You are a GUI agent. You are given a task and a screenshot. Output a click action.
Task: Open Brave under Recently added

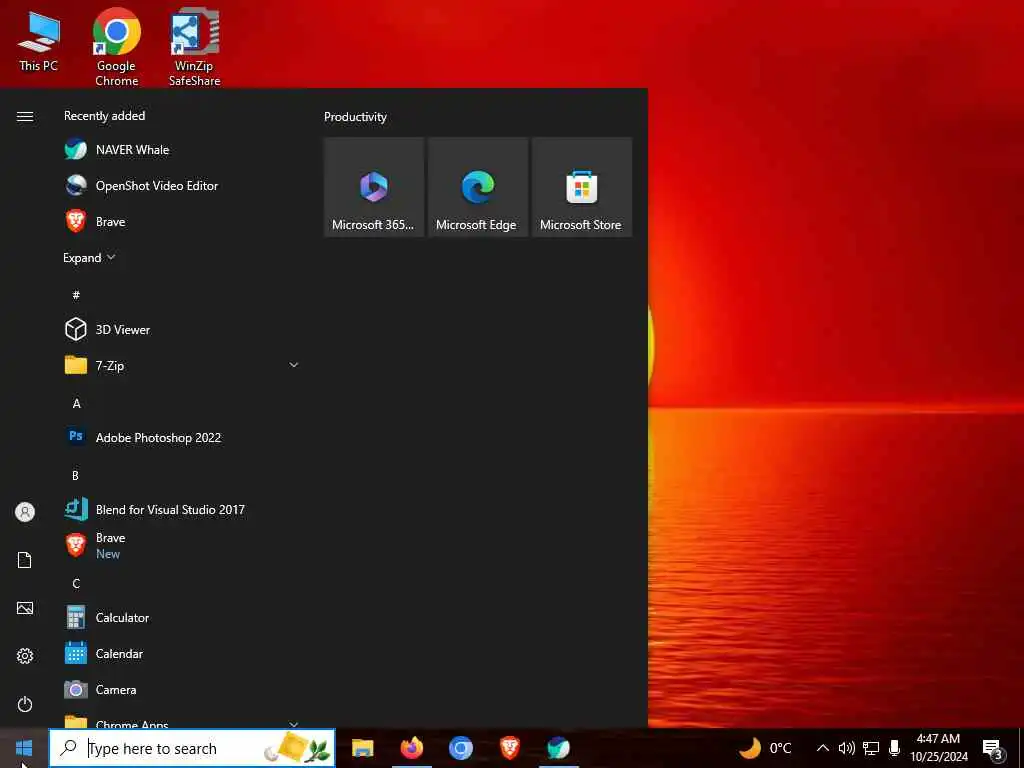pyautogui.click(x=181, y=221)
